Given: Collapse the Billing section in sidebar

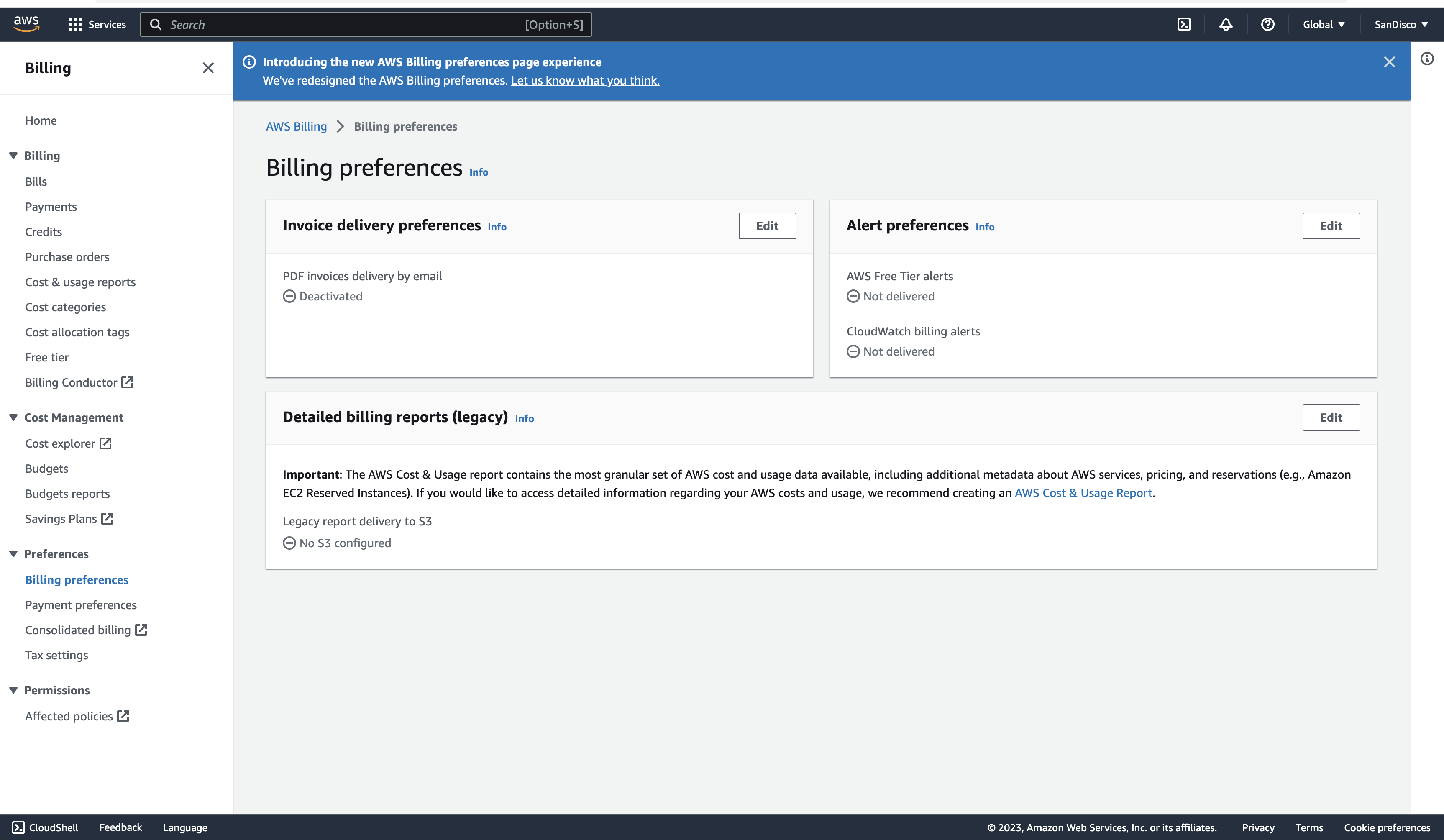Looking at the screenshot, I should [13, 155].
